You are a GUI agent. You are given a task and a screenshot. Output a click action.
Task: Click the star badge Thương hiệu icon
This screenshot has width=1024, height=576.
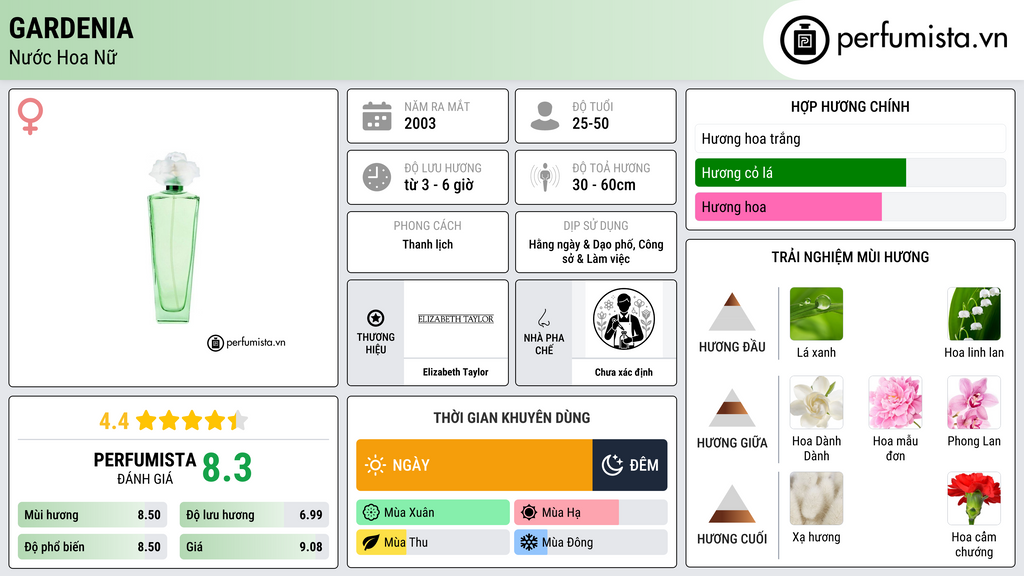[x=376, y=318]
